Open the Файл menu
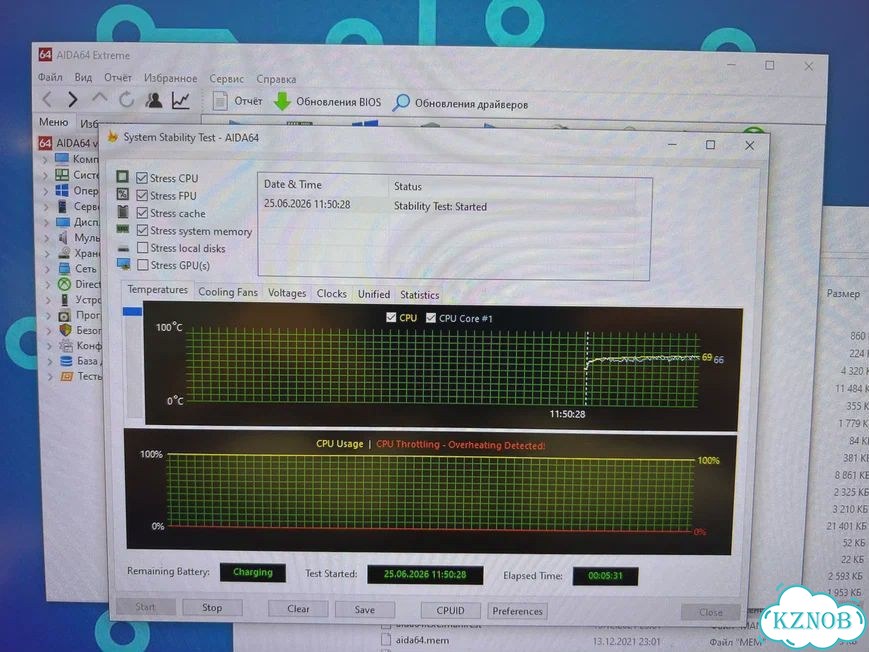Image resolution: width=869 pixels, height=652 pixels. 50,77
